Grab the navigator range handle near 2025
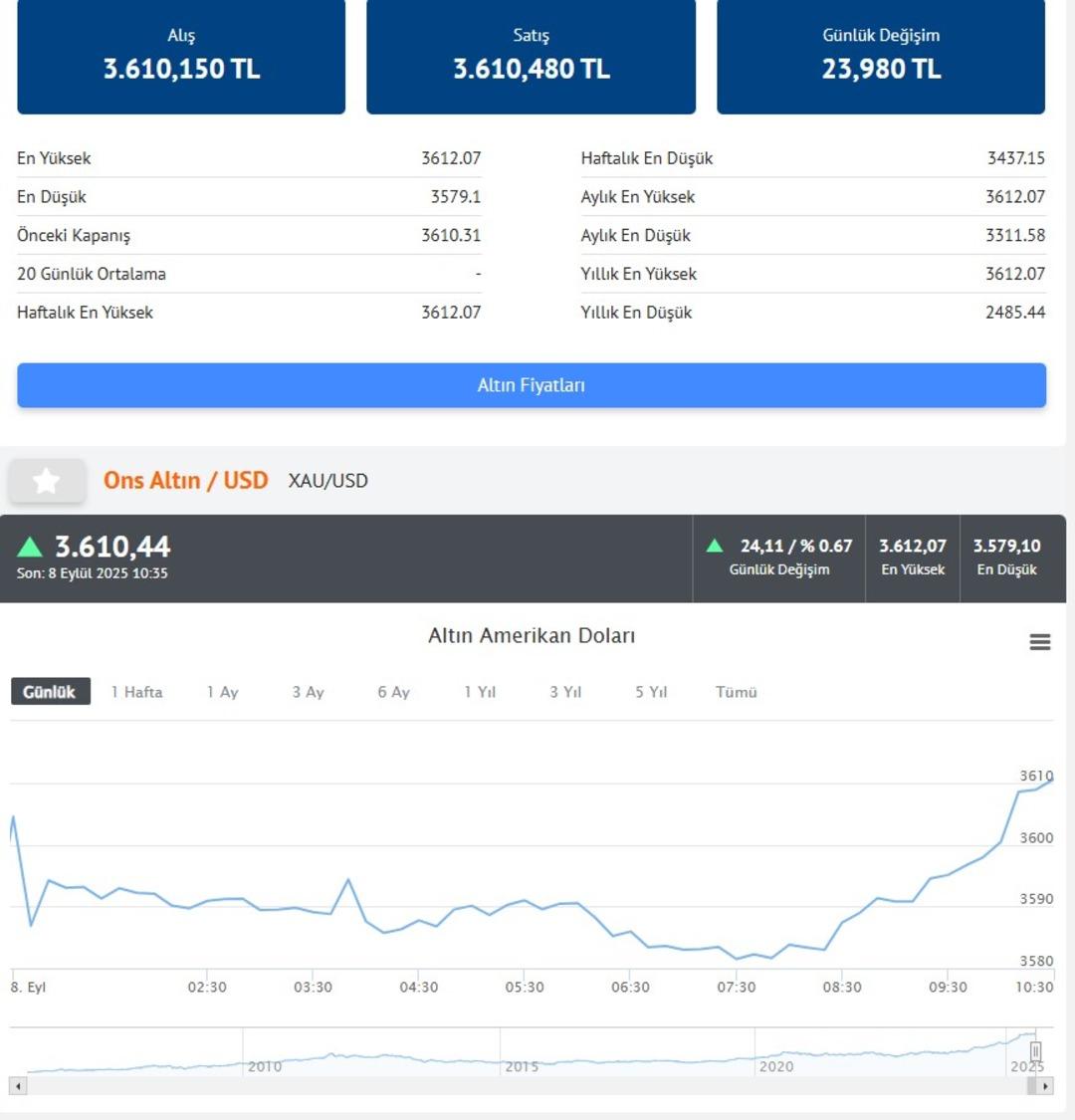Image resolution: width=1075 pixels, height=1120 pixels. tap(1035, 1050)
